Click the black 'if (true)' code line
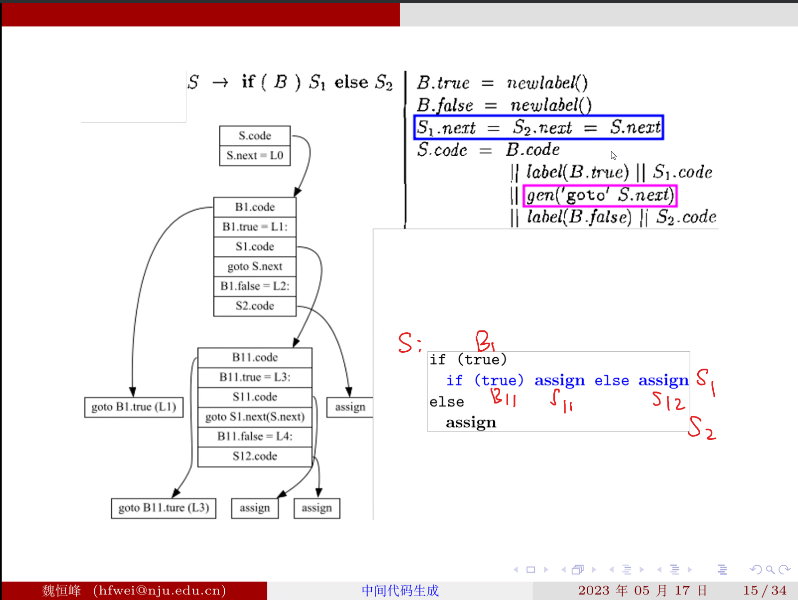Image resolution: width=798 pixels, height=600 pixels. (468, 360)
